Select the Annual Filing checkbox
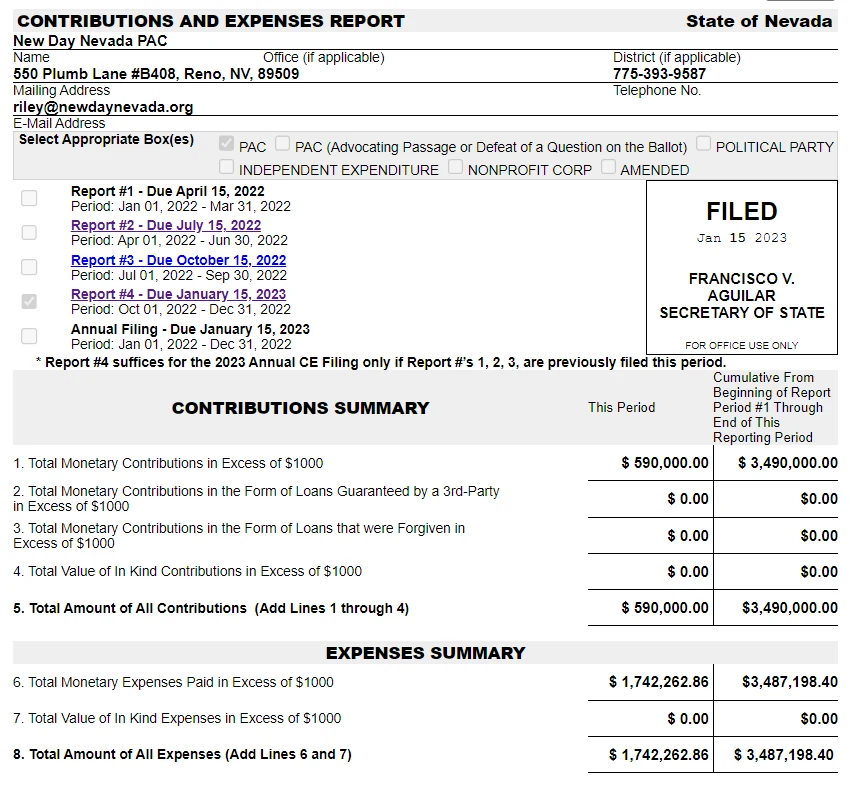This screenshot has height=787, width=850. pos(29,336)
